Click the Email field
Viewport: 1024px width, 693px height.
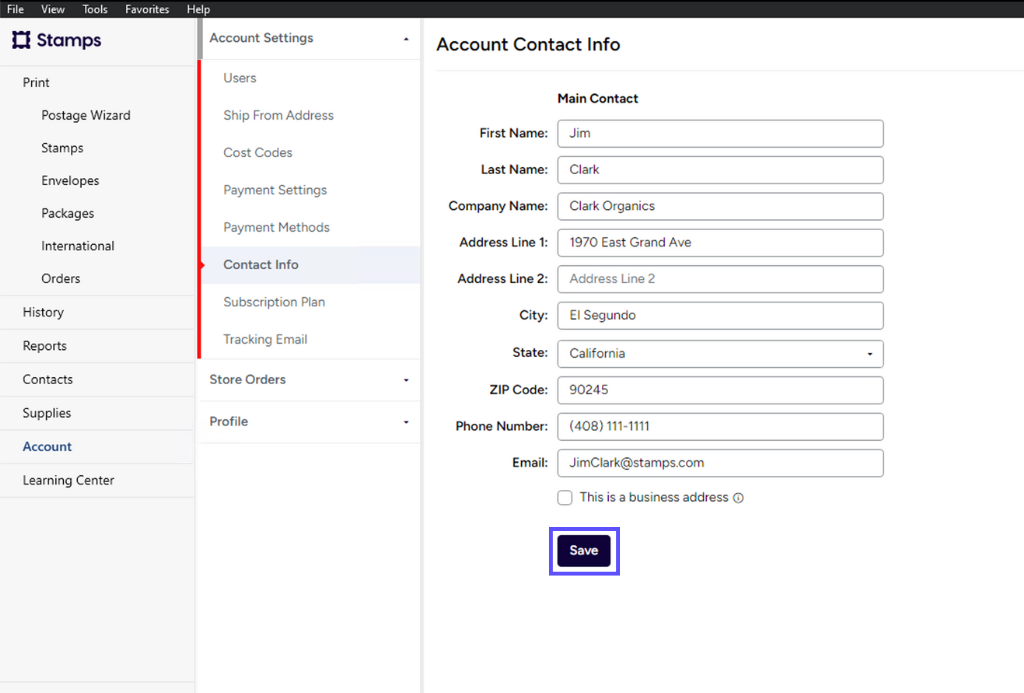[720, 463]
